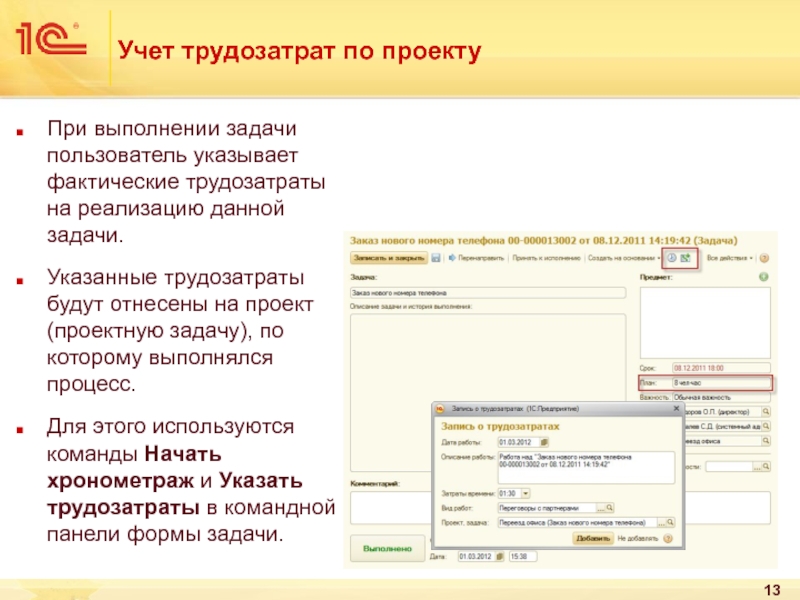800x600 pixels.
Task: Click the Предмет white box
Action: pos(705,323)
